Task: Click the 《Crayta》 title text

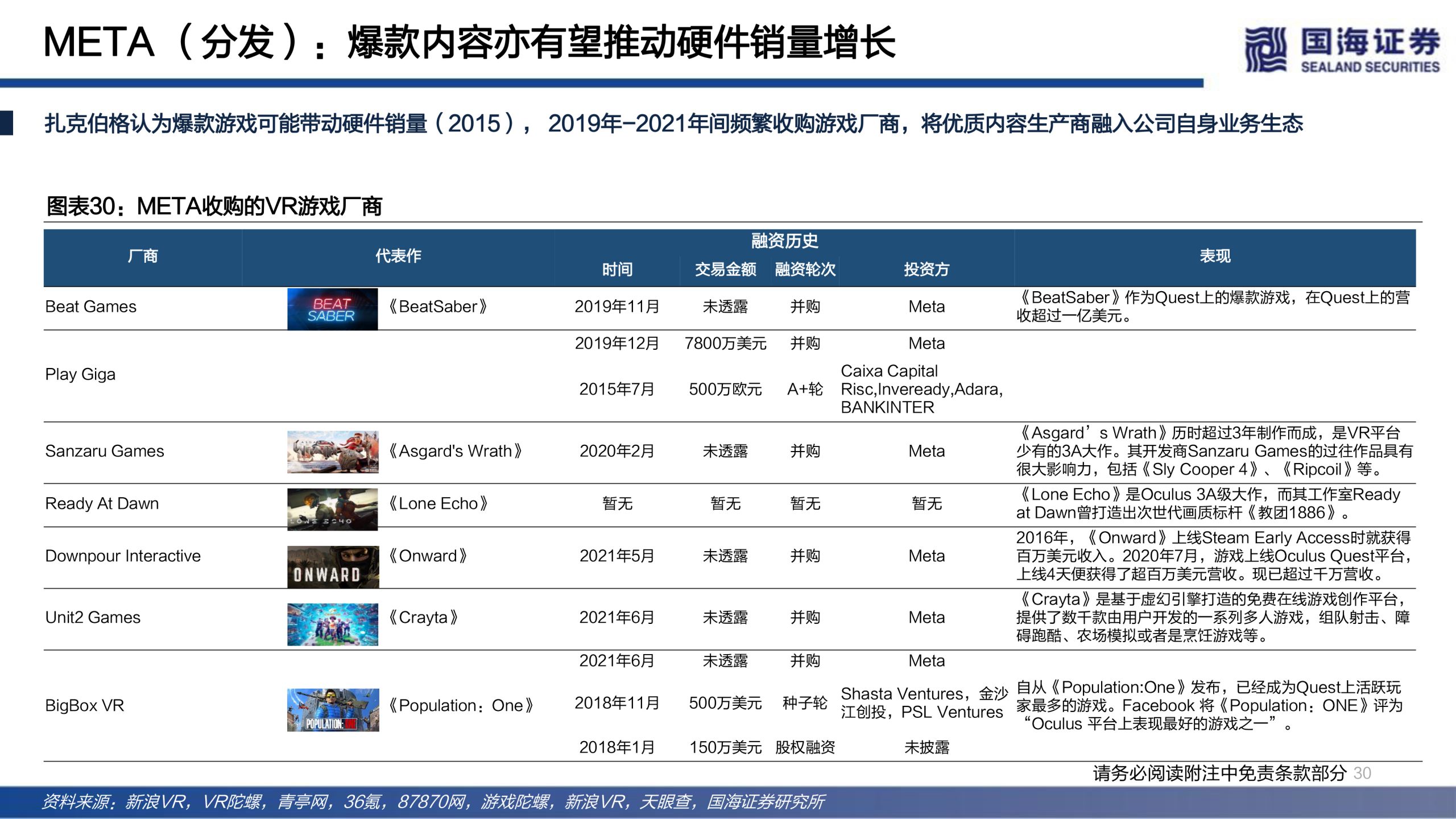Action: [423, 617]
